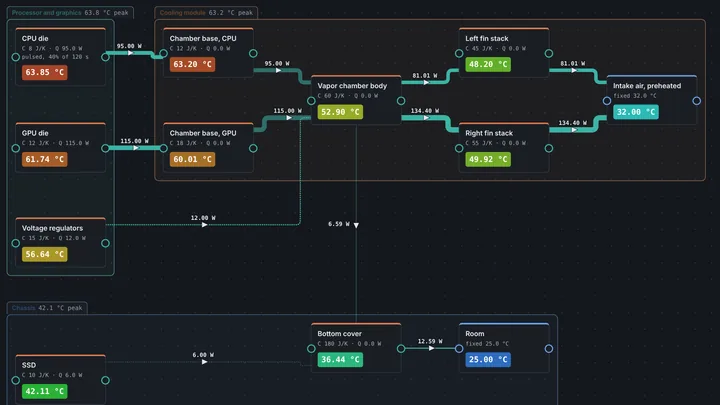This screenshot has height=405, width=720.
Task: Click "pulsed, 40% of 120 s" text
Action: (x=55, y=57)
